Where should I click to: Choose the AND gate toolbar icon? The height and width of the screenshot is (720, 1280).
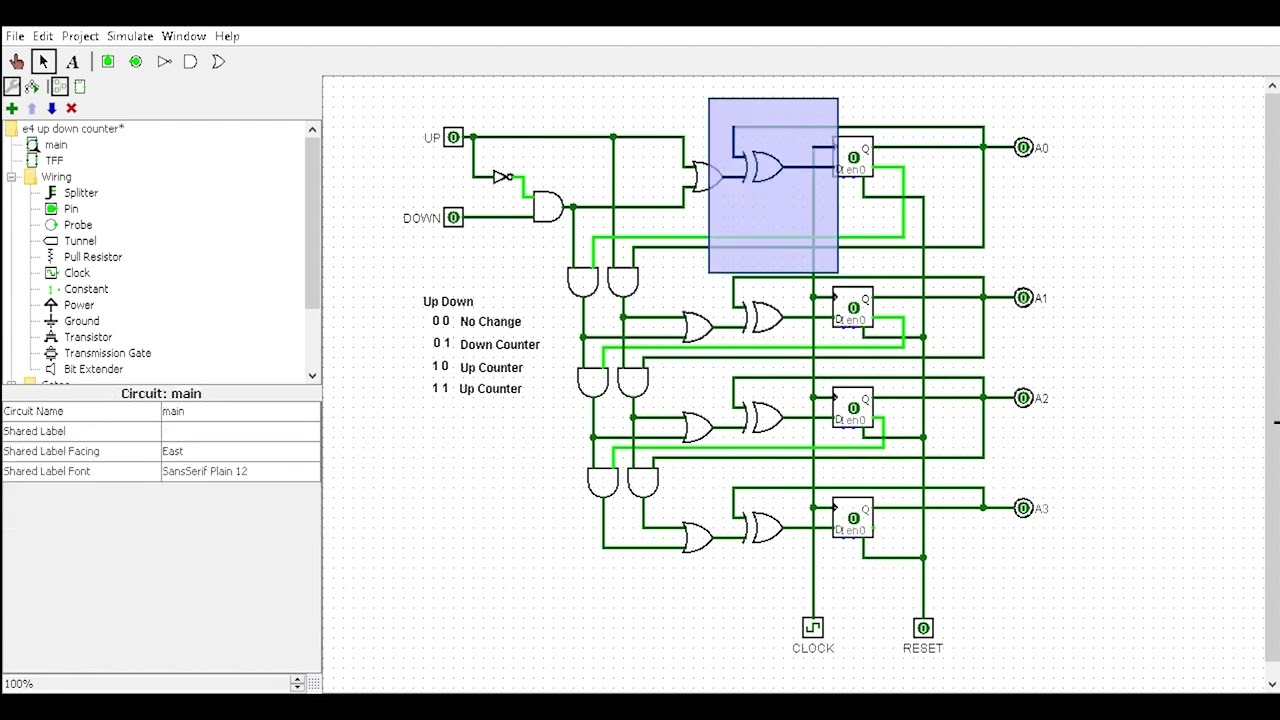pyautogui.click(x=191, y=62)
